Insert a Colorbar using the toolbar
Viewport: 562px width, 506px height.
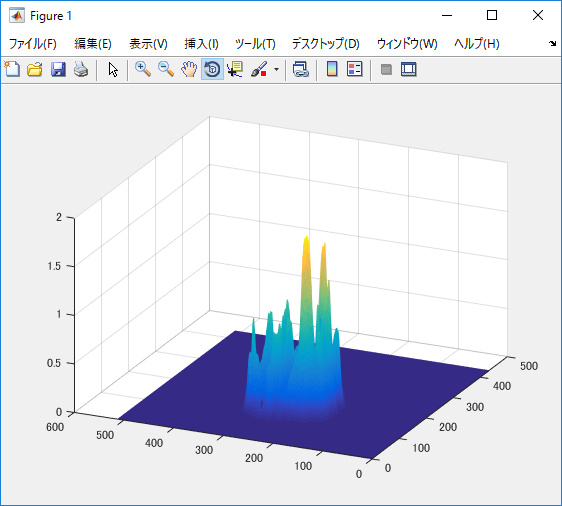[x=332, y=69]
